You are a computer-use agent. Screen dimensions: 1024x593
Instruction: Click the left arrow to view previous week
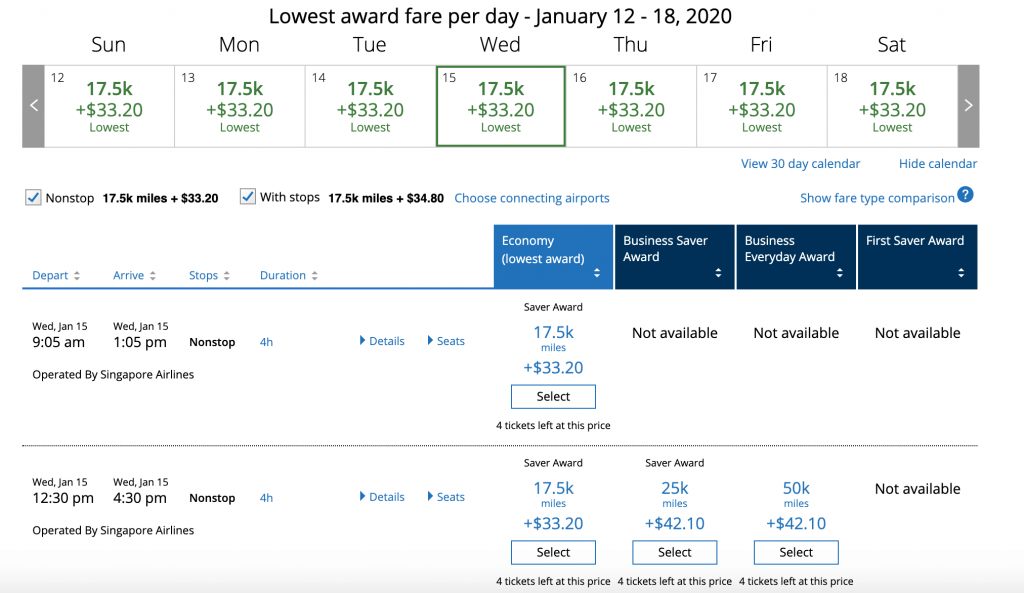pos(33,104)
